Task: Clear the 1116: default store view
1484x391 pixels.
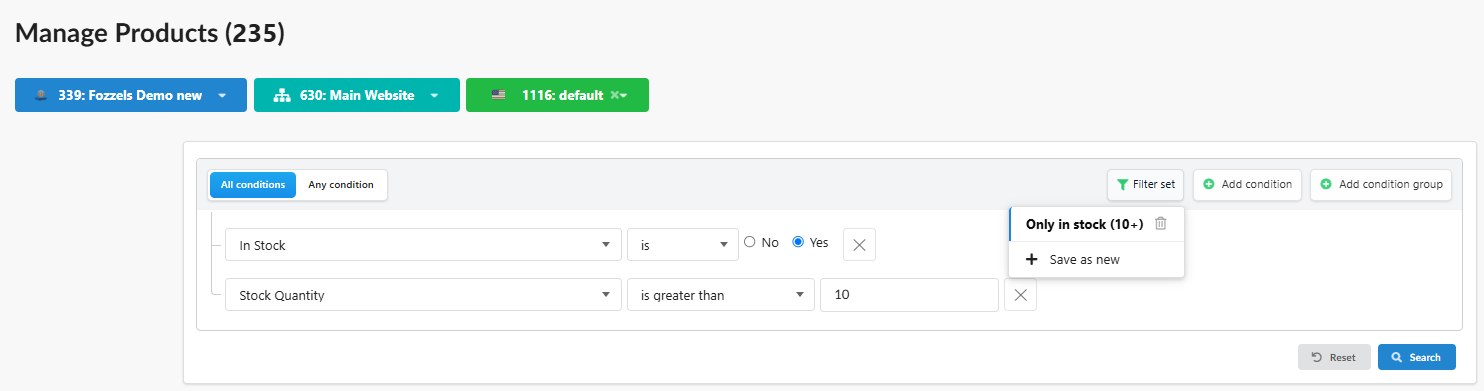Action: coord(614,96)
